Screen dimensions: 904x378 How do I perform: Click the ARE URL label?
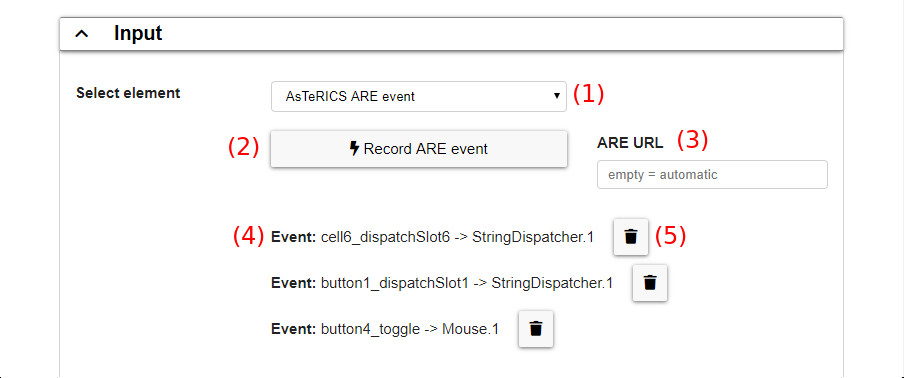tap(630, 143)
